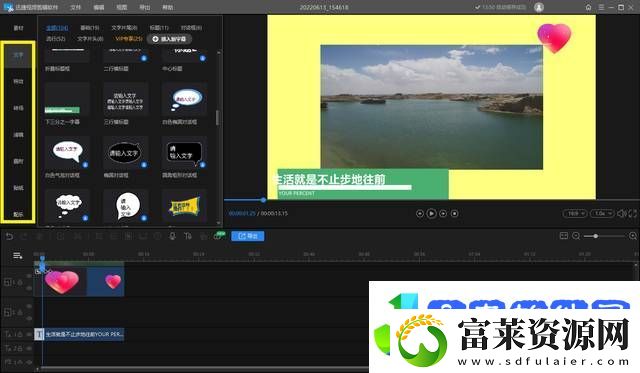Redo the last undone edit
Screen dimensions: 640x373
click(24, 236)
